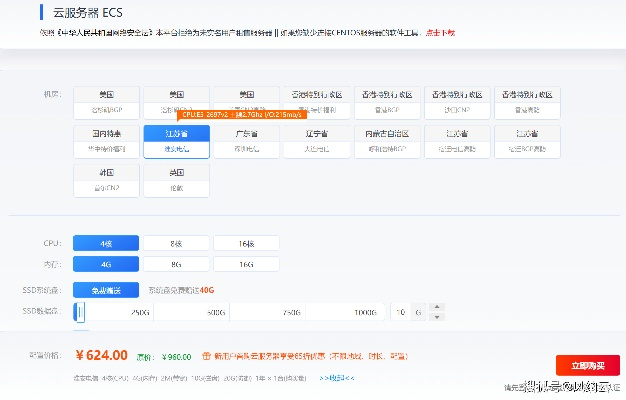Choose the 国内特惠 datacenter card
Image resolution: width=626 pixels, height=400 pixels.
106,142
